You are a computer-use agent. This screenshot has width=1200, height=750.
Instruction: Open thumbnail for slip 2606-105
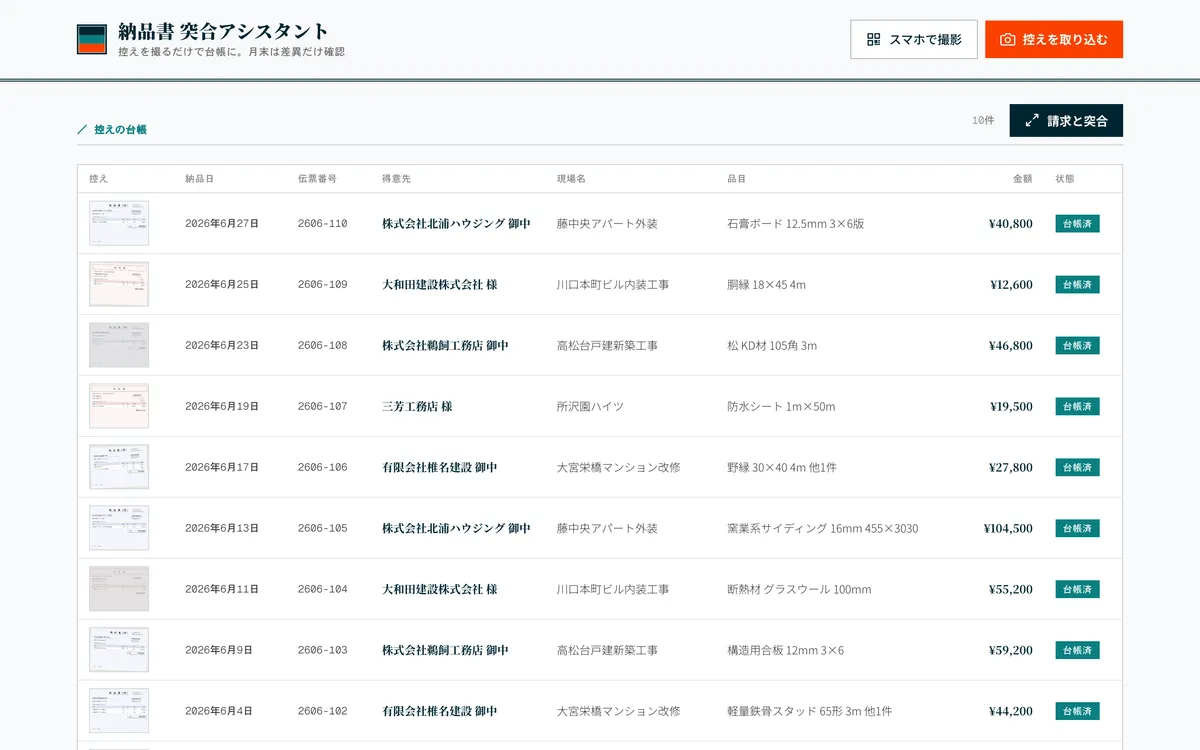tap(119, 528)
